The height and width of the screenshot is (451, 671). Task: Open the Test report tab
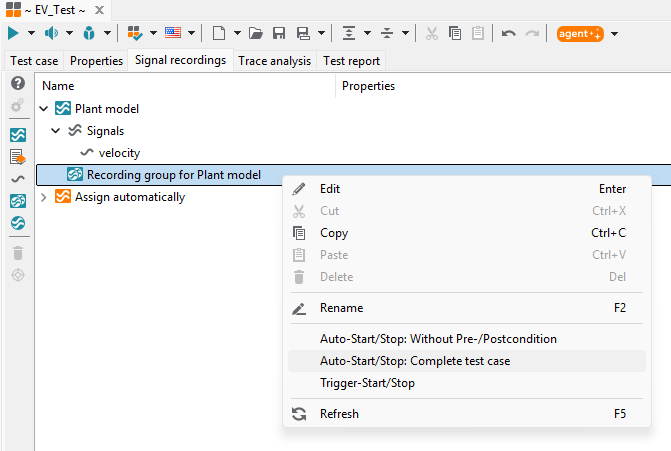tap(351, 61)
